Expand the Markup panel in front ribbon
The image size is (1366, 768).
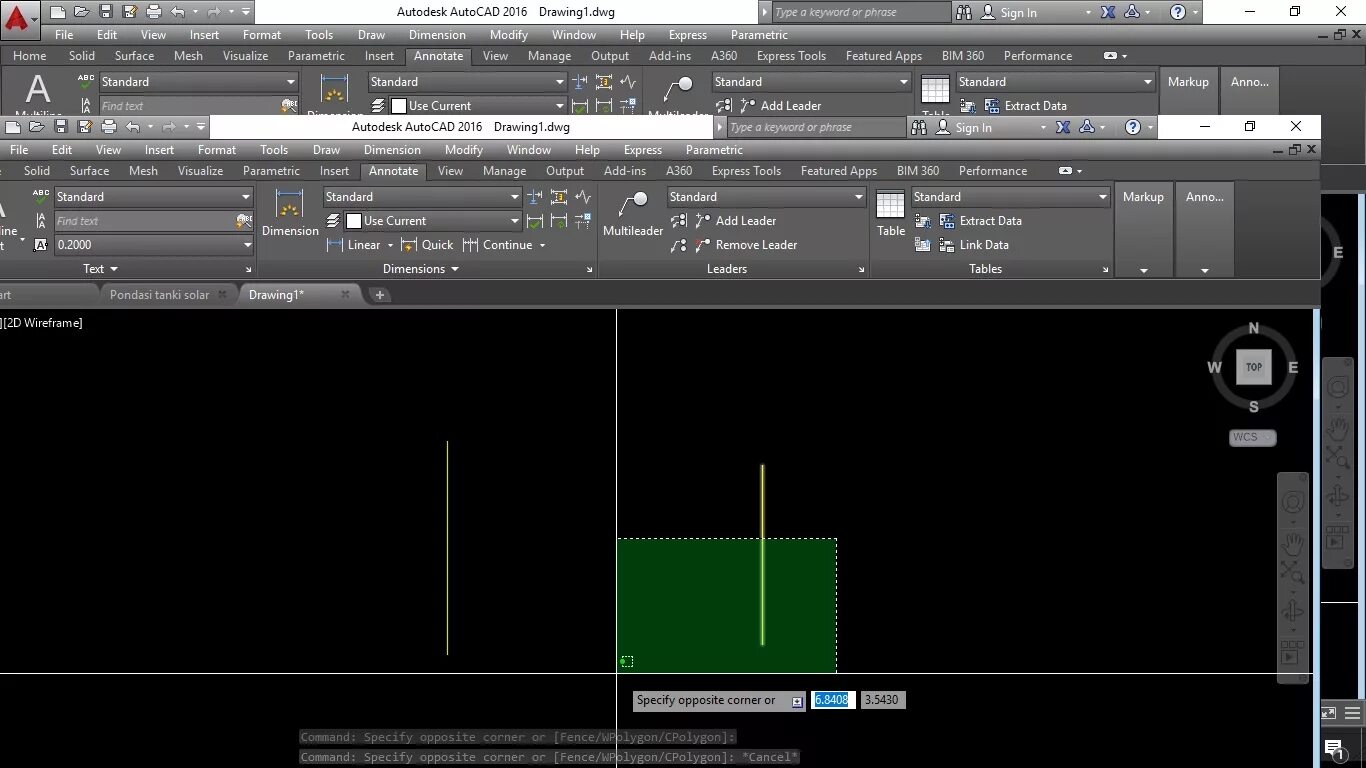(x=1143, y=271)
